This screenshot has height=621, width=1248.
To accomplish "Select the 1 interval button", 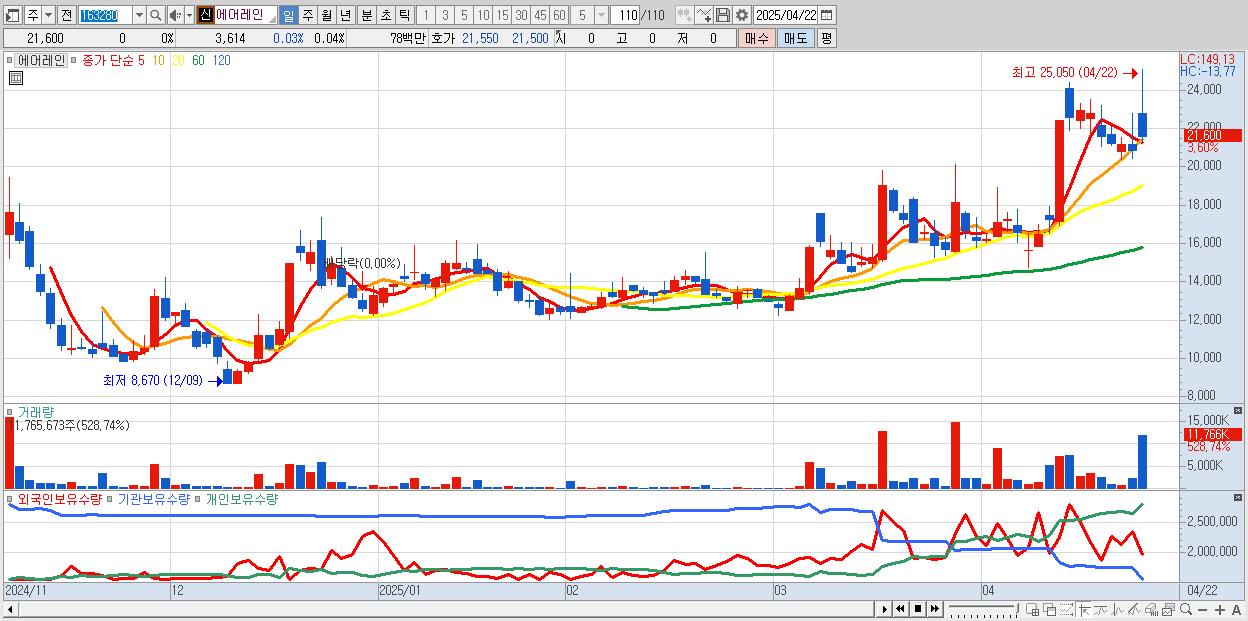I will (425, 16).
